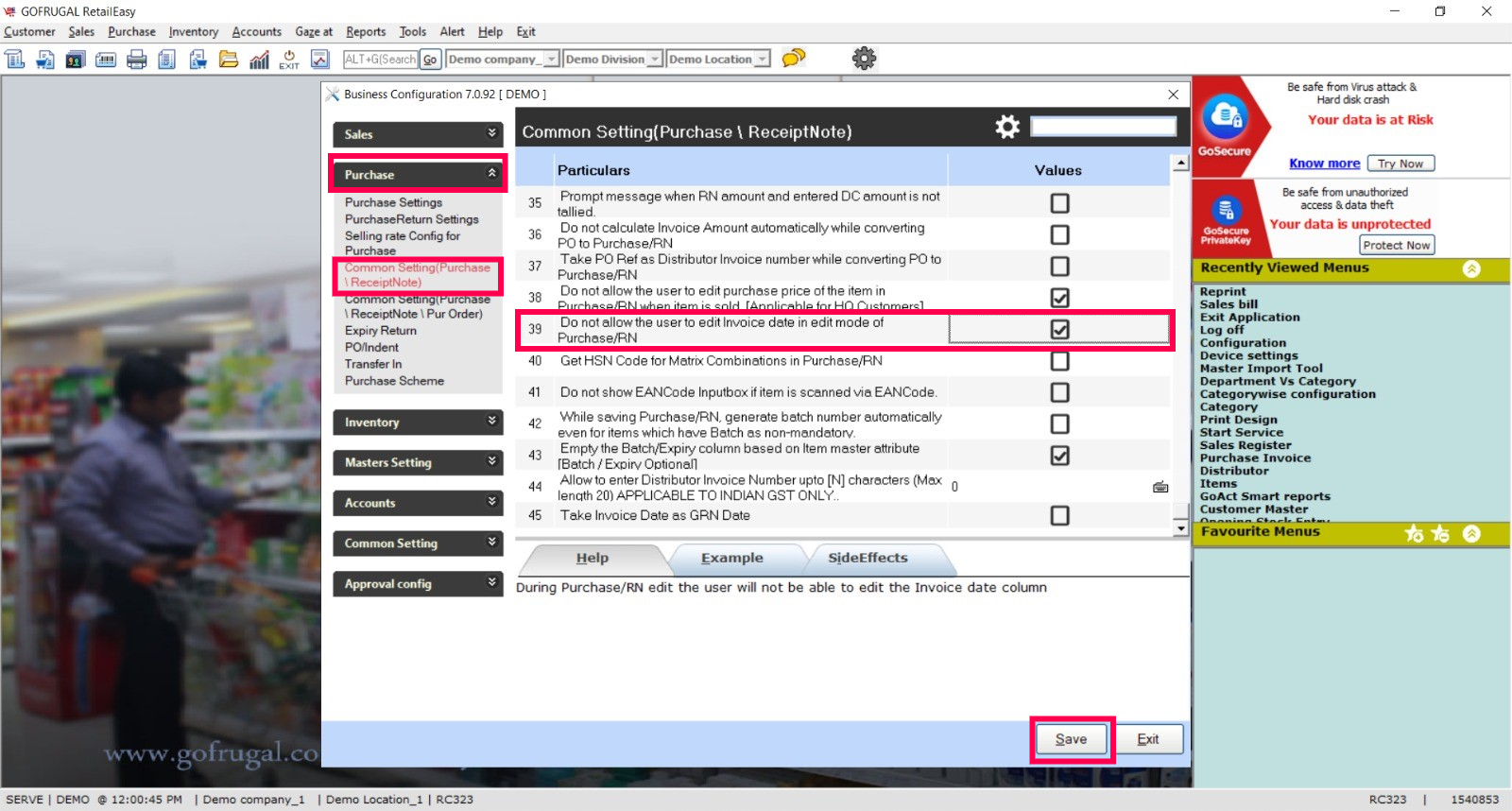The height and width of the screenshot is (811, 1512).
Task: Open the line chart report toolbar icon
Action: pos(320,60)
